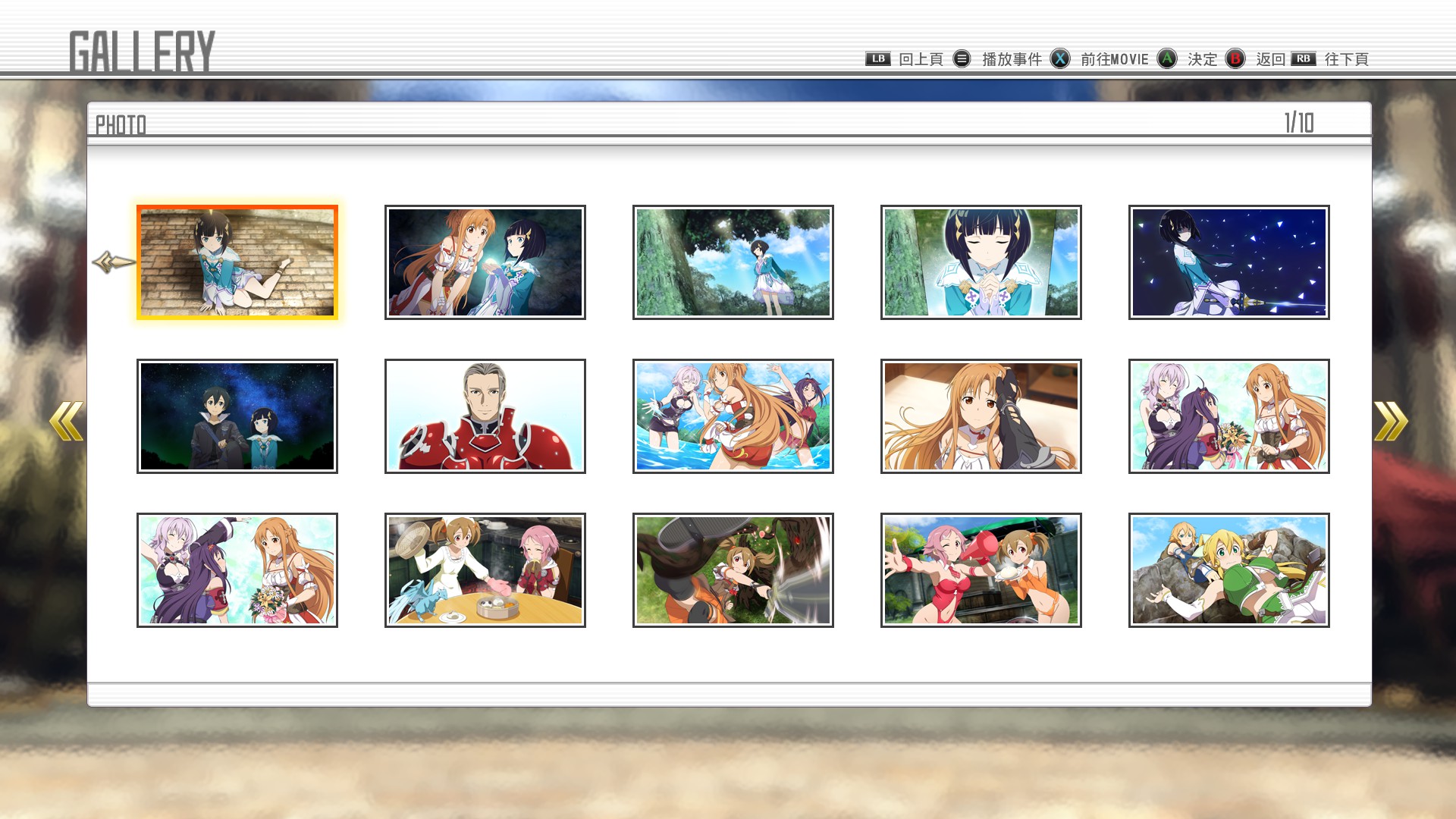
Task: Select the 往下頁 next page label
Action: [1346, 59]
